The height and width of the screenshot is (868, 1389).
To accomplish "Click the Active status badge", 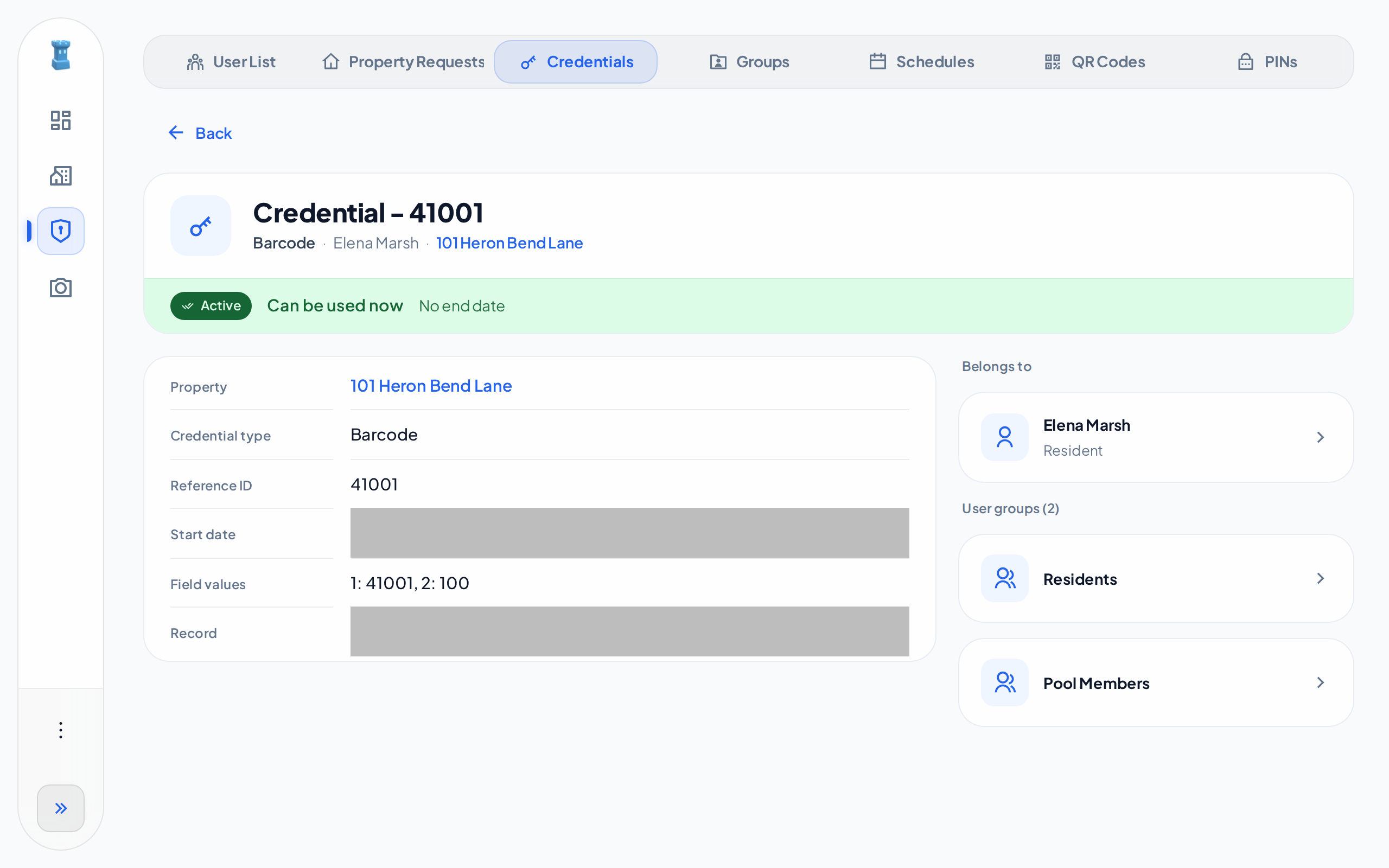I will [211, 305].
